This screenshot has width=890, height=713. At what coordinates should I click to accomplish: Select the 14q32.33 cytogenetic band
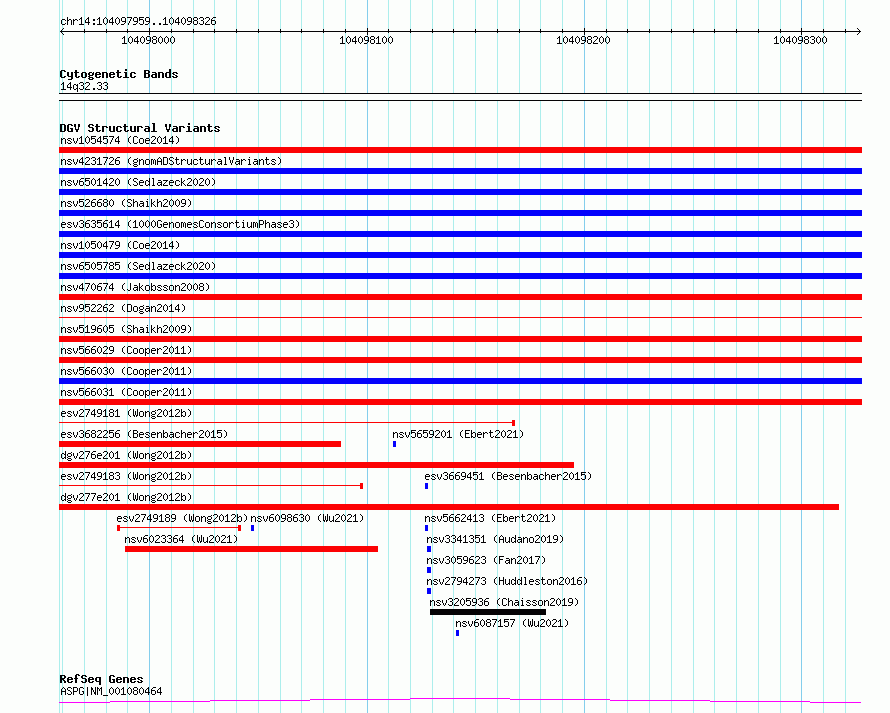pos(84,87)
